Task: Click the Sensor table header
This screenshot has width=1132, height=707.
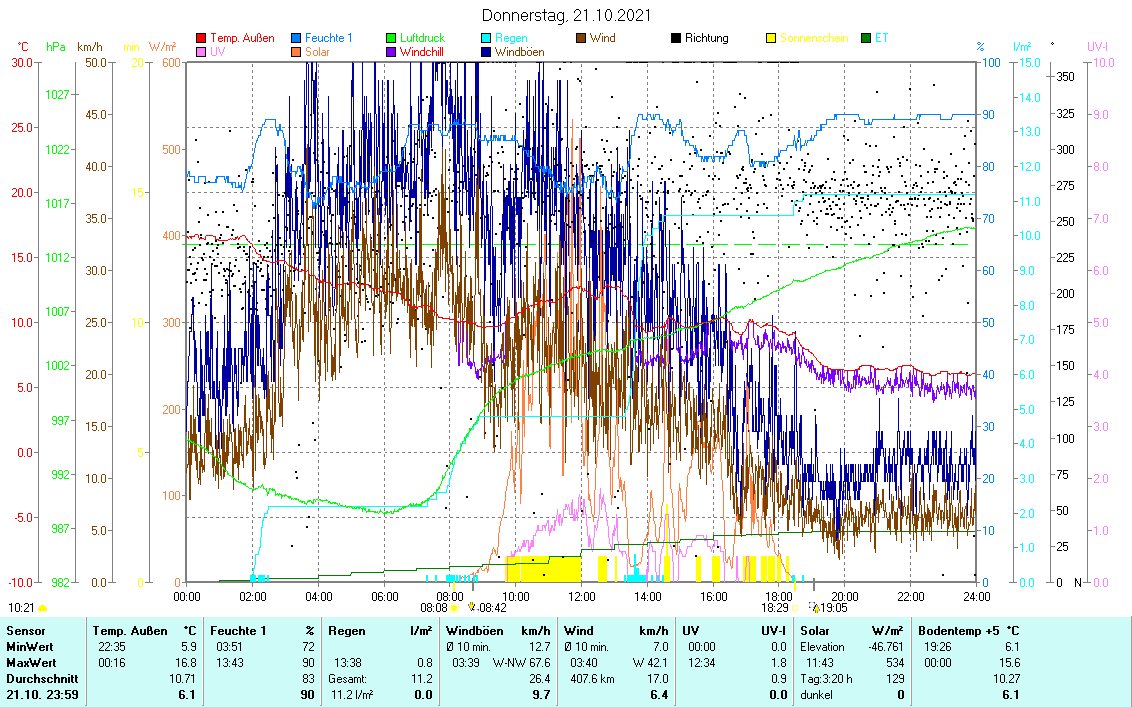Action: (26, 631)
